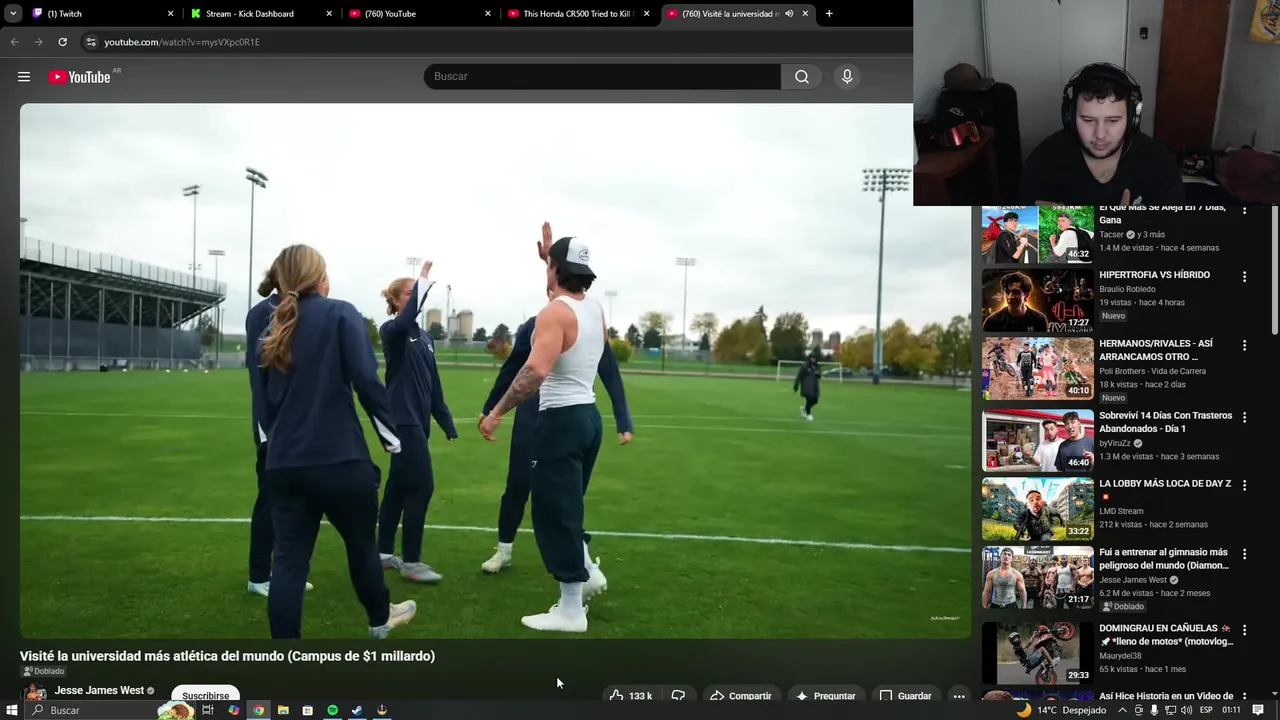Switch to the (760) YouTube tab

[x=418, y=14]
